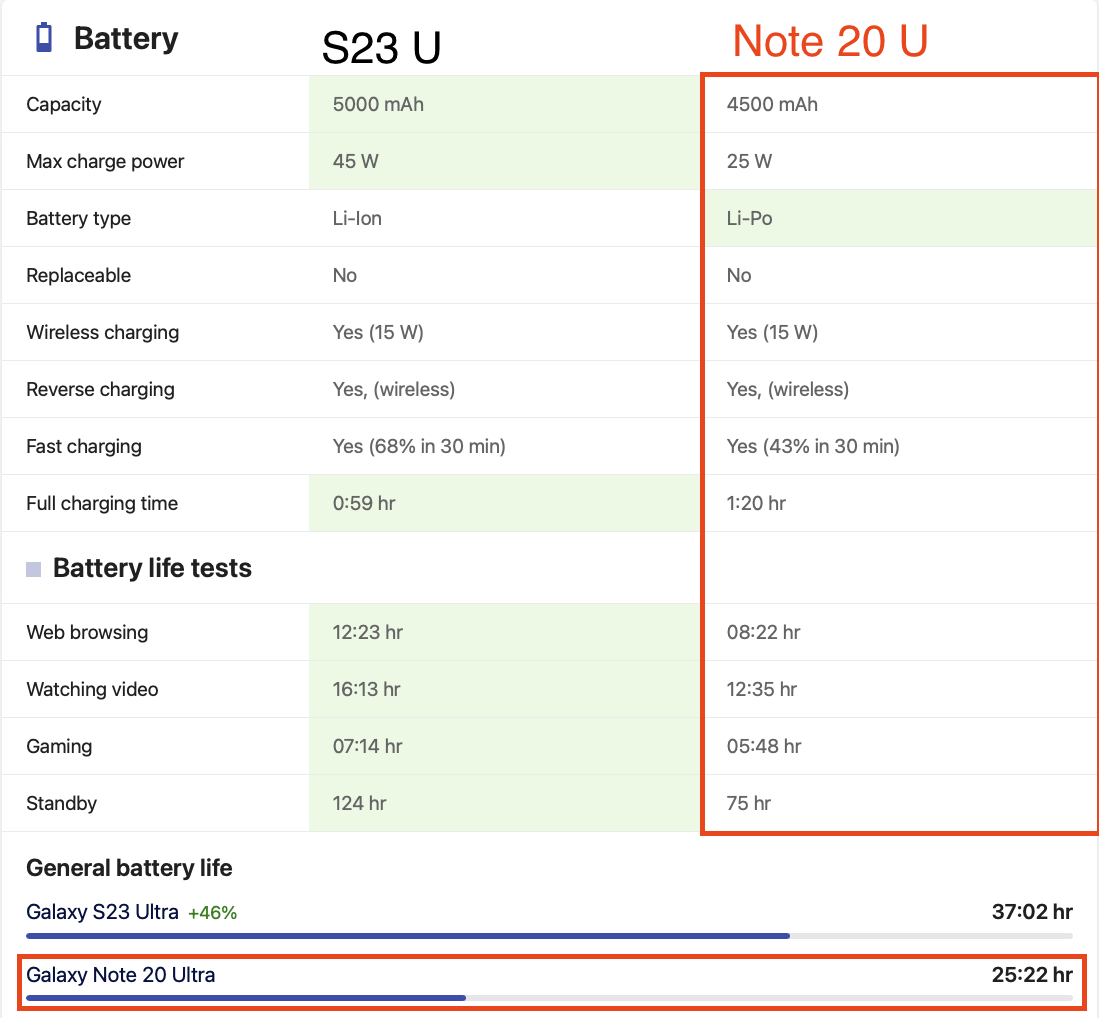Click the 124 hr standby value

click(360, 803)
